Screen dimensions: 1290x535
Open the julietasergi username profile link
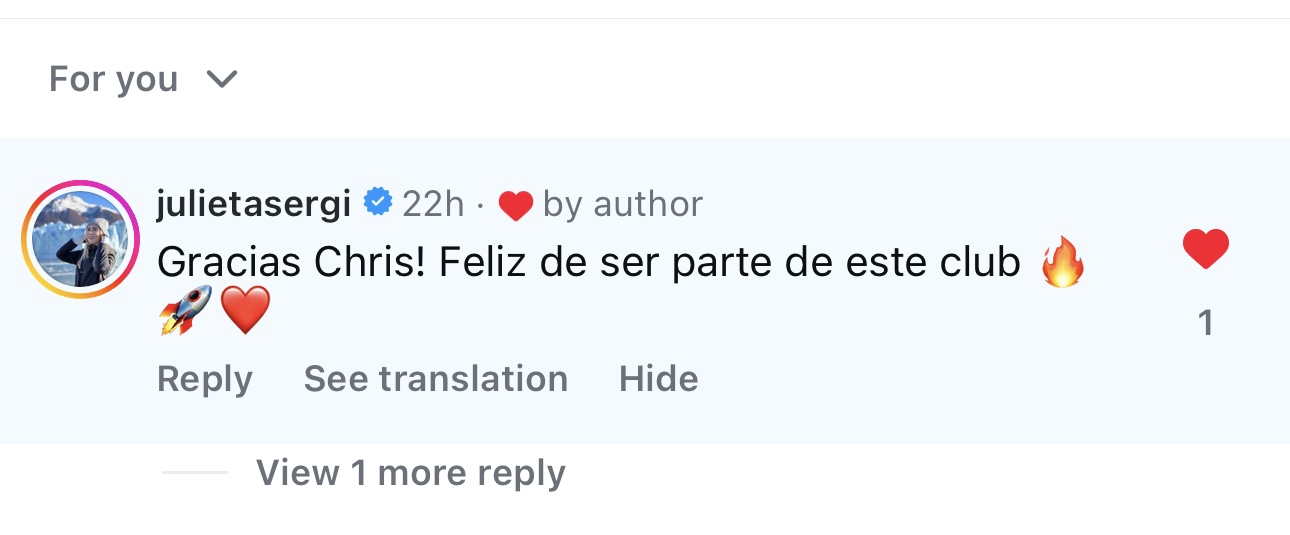tap(254, 204)
